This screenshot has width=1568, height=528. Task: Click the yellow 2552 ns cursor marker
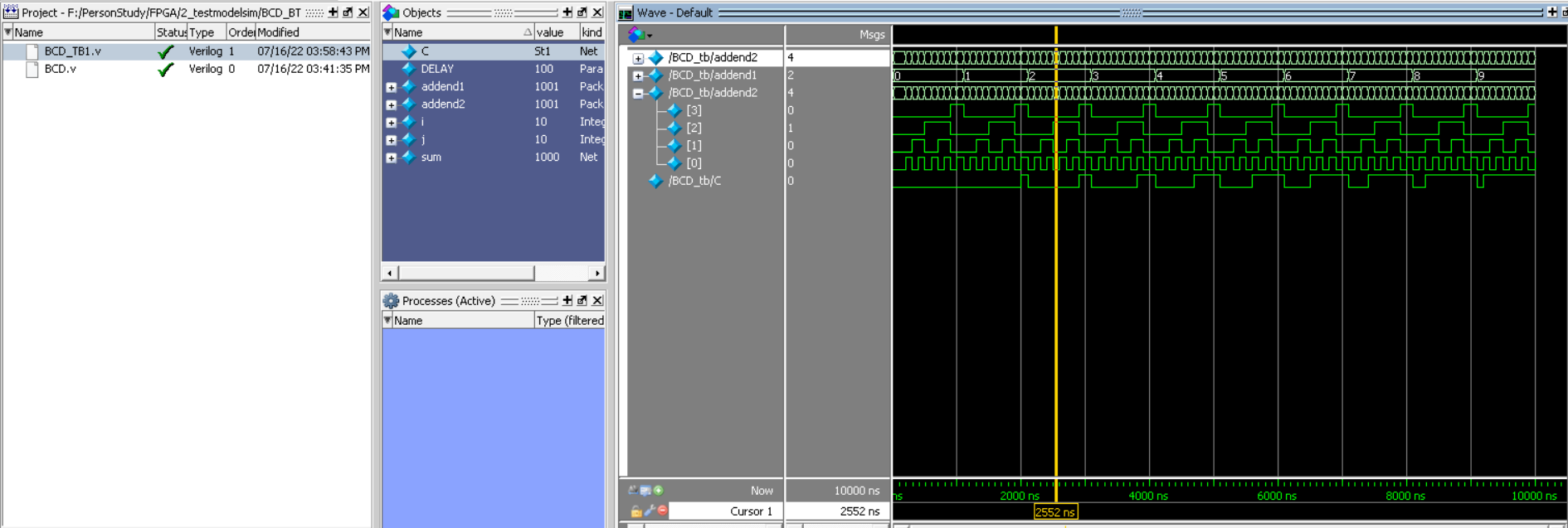[1055, 512]
